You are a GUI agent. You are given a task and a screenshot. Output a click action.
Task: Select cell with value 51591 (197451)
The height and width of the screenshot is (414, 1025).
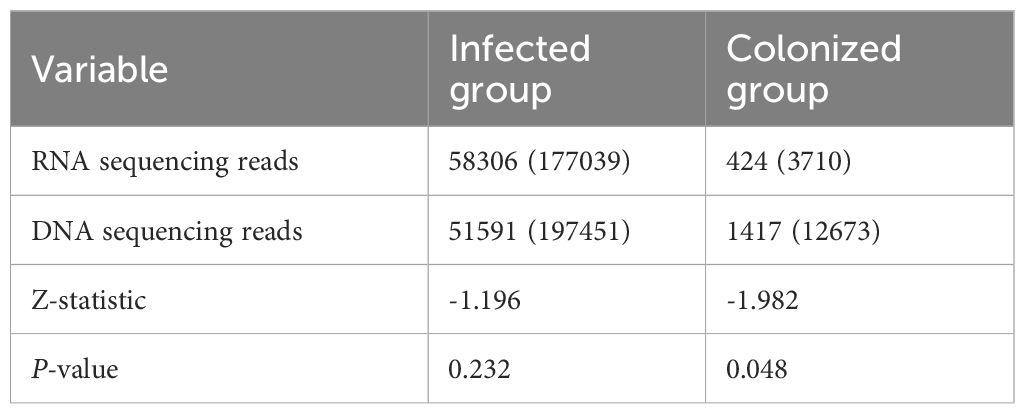click(x=567, y=230)
